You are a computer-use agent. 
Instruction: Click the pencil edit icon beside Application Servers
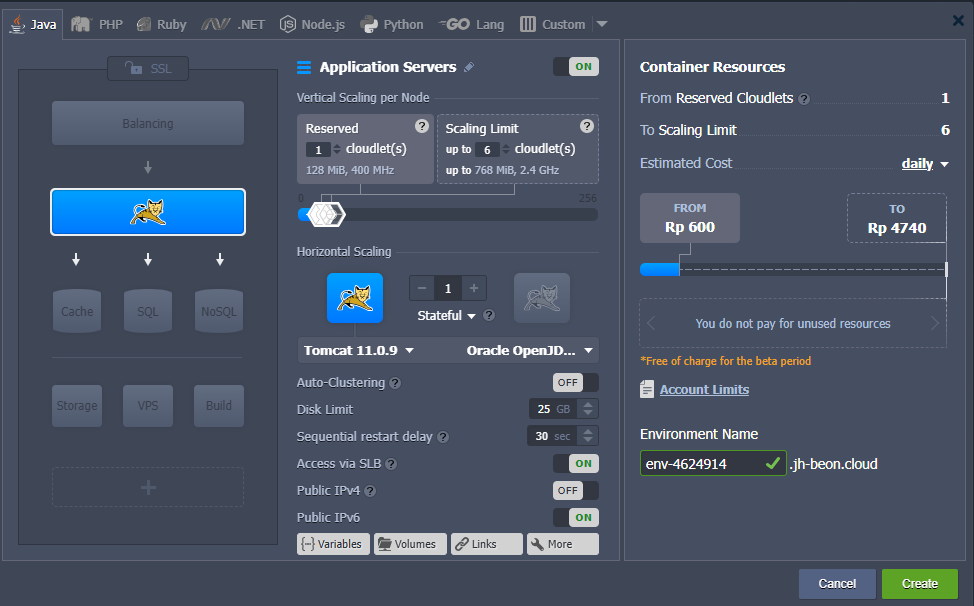point(469,67)
